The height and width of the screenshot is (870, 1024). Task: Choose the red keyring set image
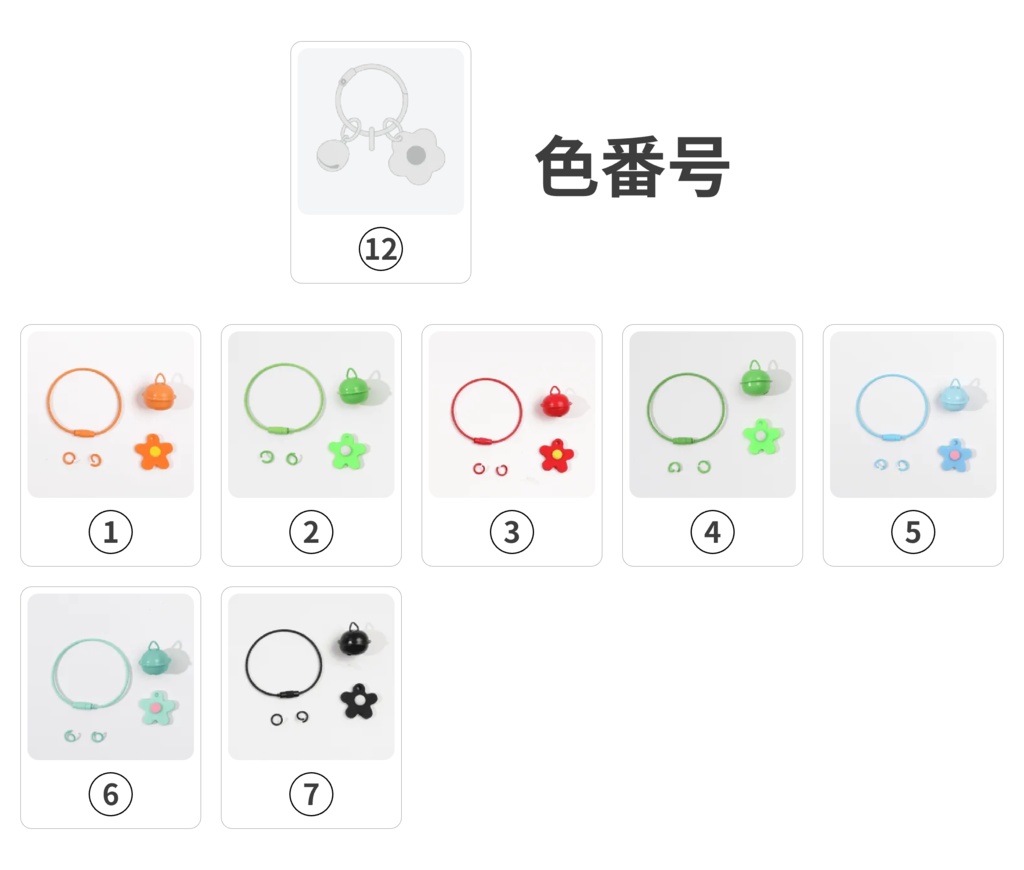click(x=511, y=414)
